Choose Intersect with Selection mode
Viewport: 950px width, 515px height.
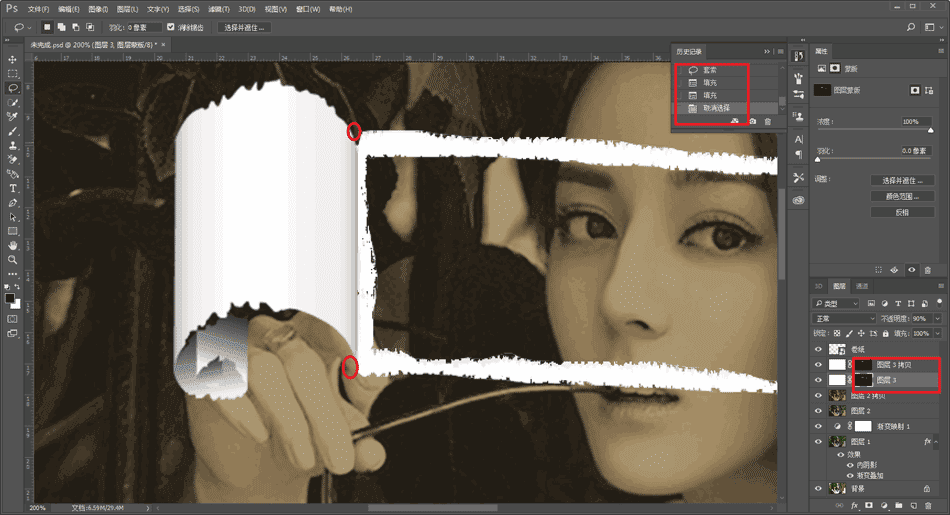pyautogui.click(x=90, y=27)
